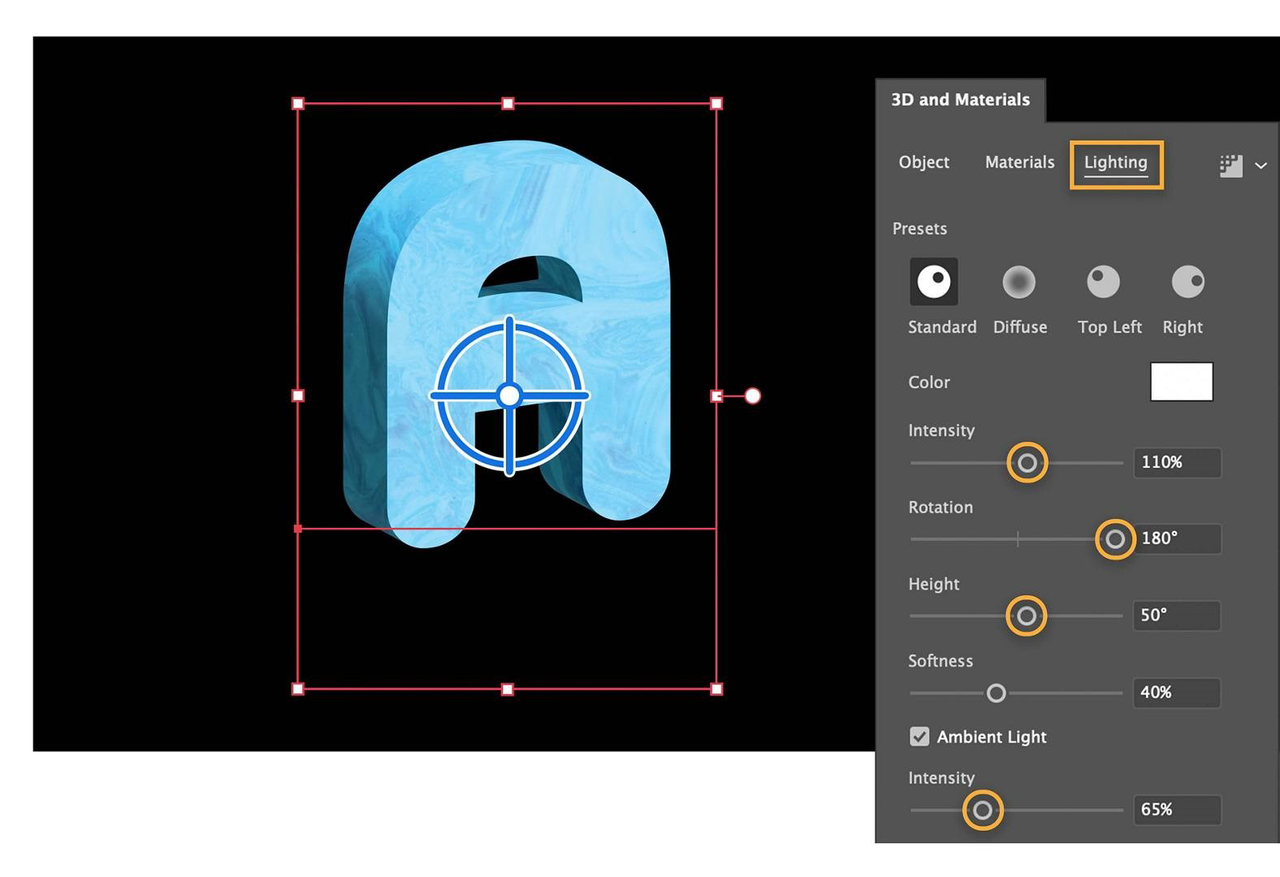Viewport: 1280px width, 877px height.
Task: Switch to the Materials tab
Action: (1019, 162)
